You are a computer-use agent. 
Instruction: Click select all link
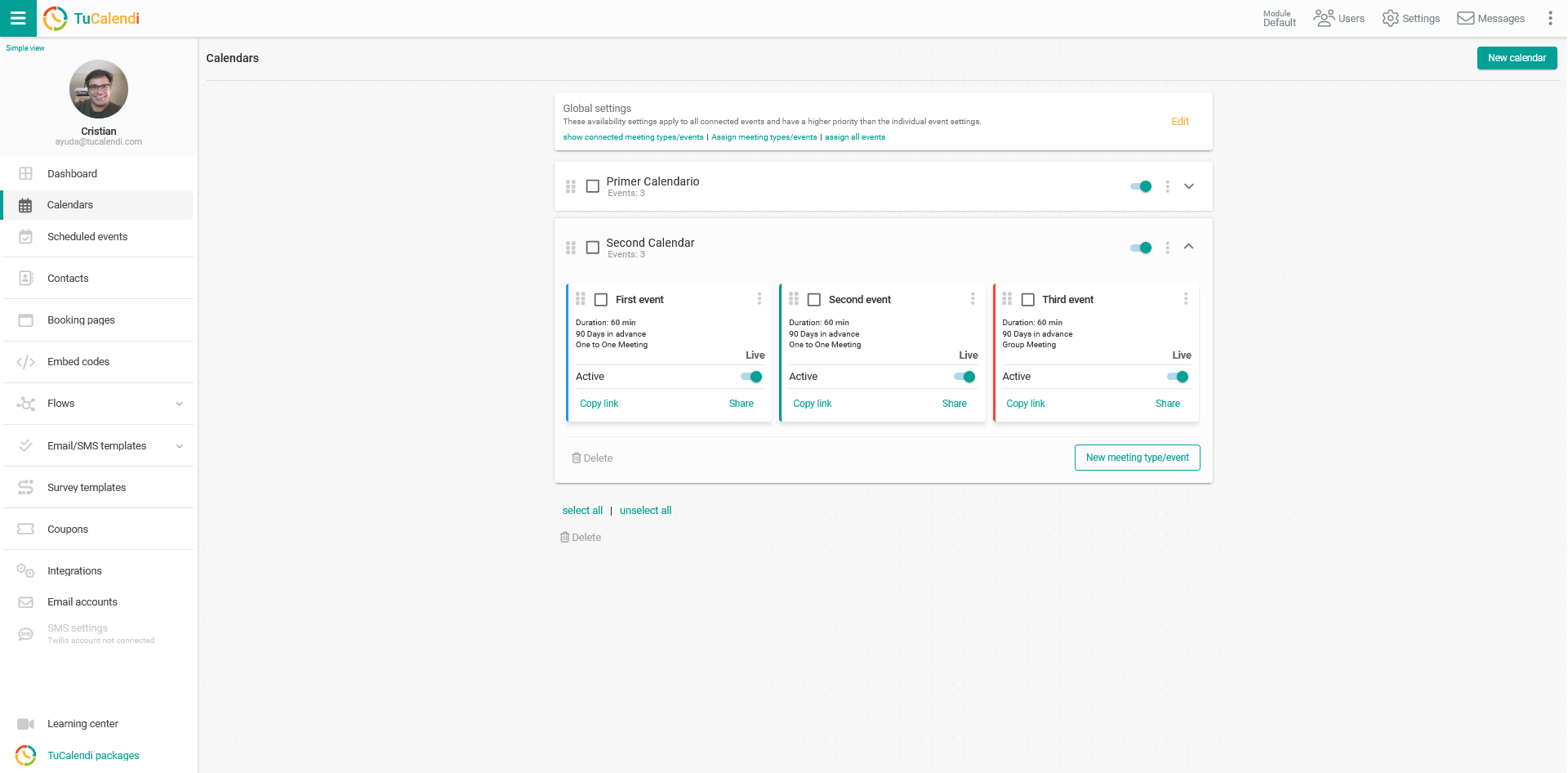click(x=582, y=511)
